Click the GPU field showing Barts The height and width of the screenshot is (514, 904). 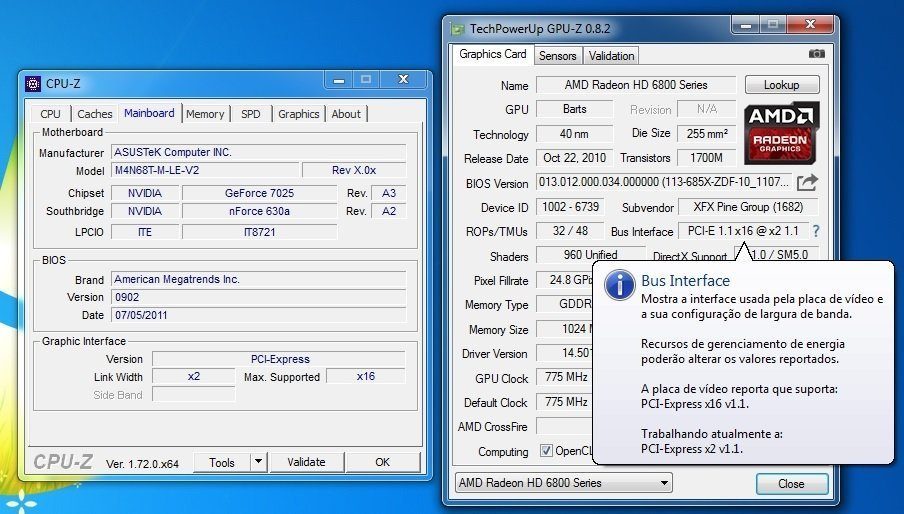pyautogui.click(x=575, y=109)
